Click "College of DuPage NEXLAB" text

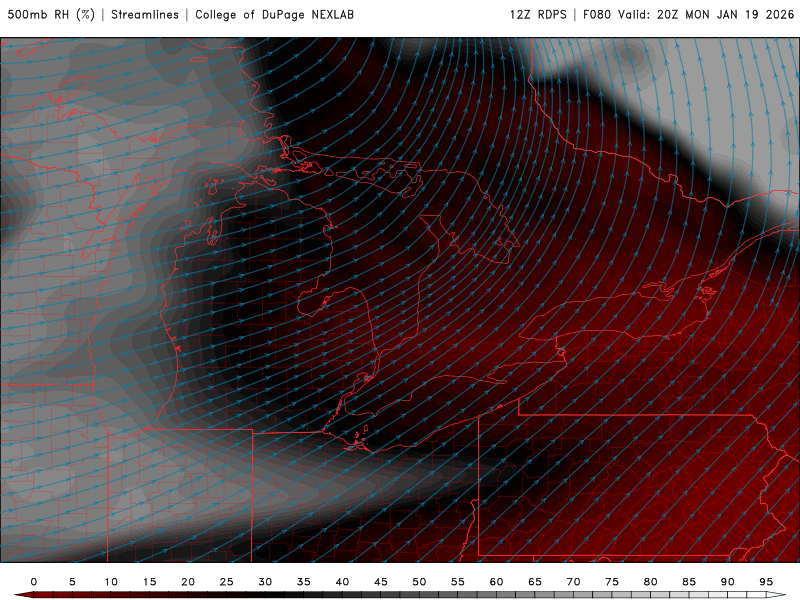pos(274,15)
